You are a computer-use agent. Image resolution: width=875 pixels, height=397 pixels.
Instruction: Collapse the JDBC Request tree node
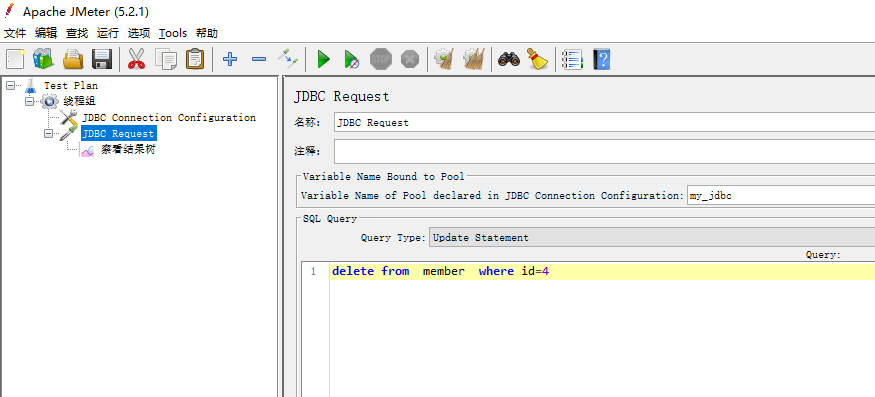pyautogui.click(x=49, y=133)
